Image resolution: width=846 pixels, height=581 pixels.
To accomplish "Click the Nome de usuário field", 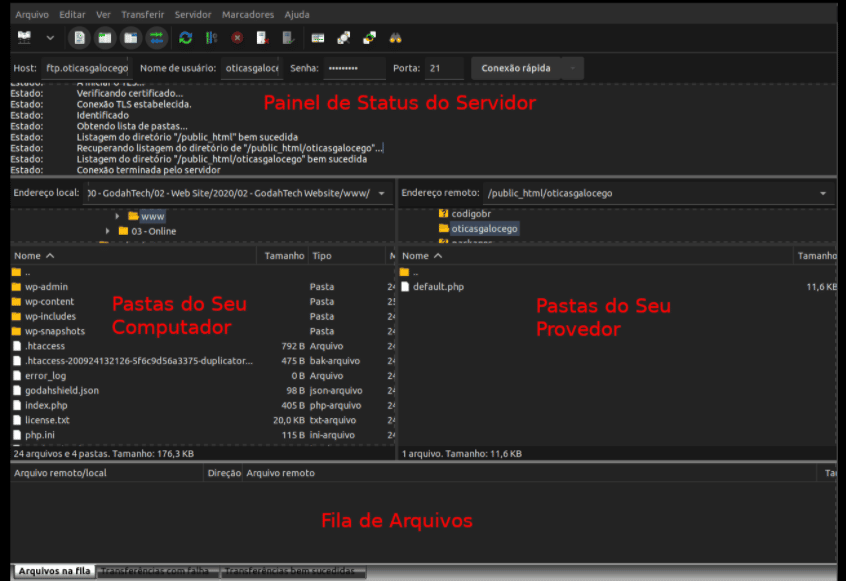I will click(251, 69).
